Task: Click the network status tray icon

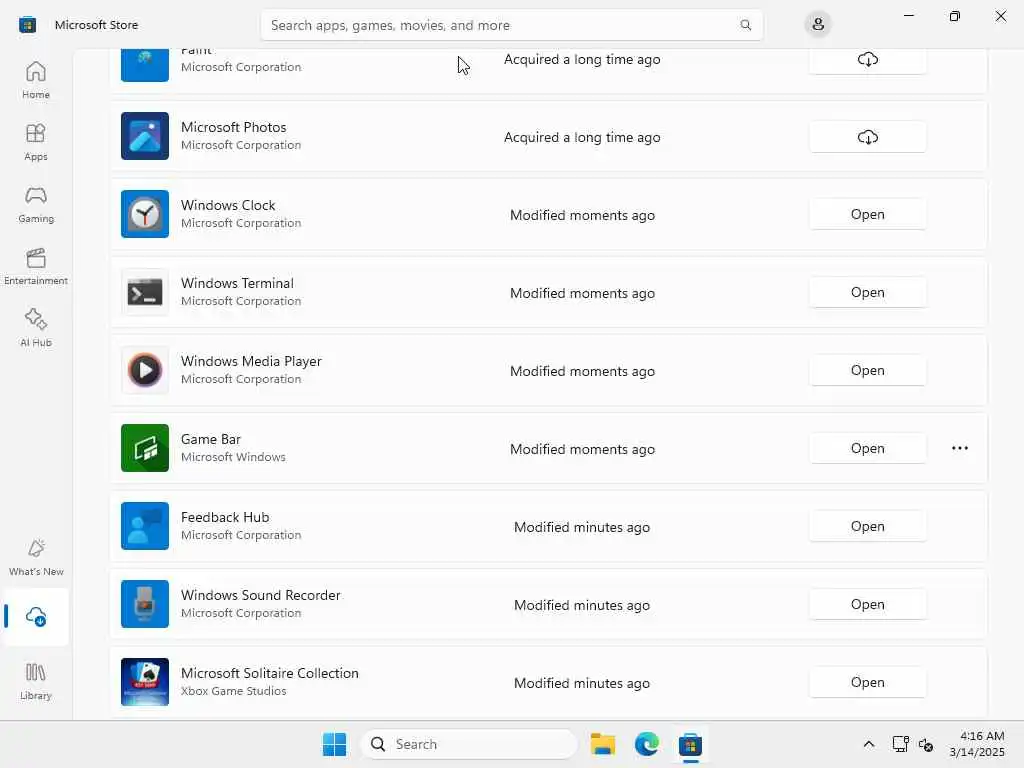Action: (x=901, y=744)
